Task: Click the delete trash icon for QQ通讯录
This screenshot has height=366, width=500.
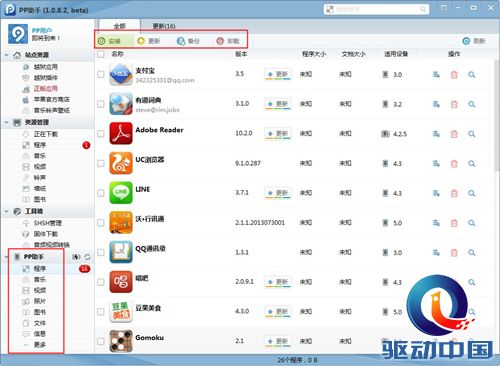Action: [454, 253]
